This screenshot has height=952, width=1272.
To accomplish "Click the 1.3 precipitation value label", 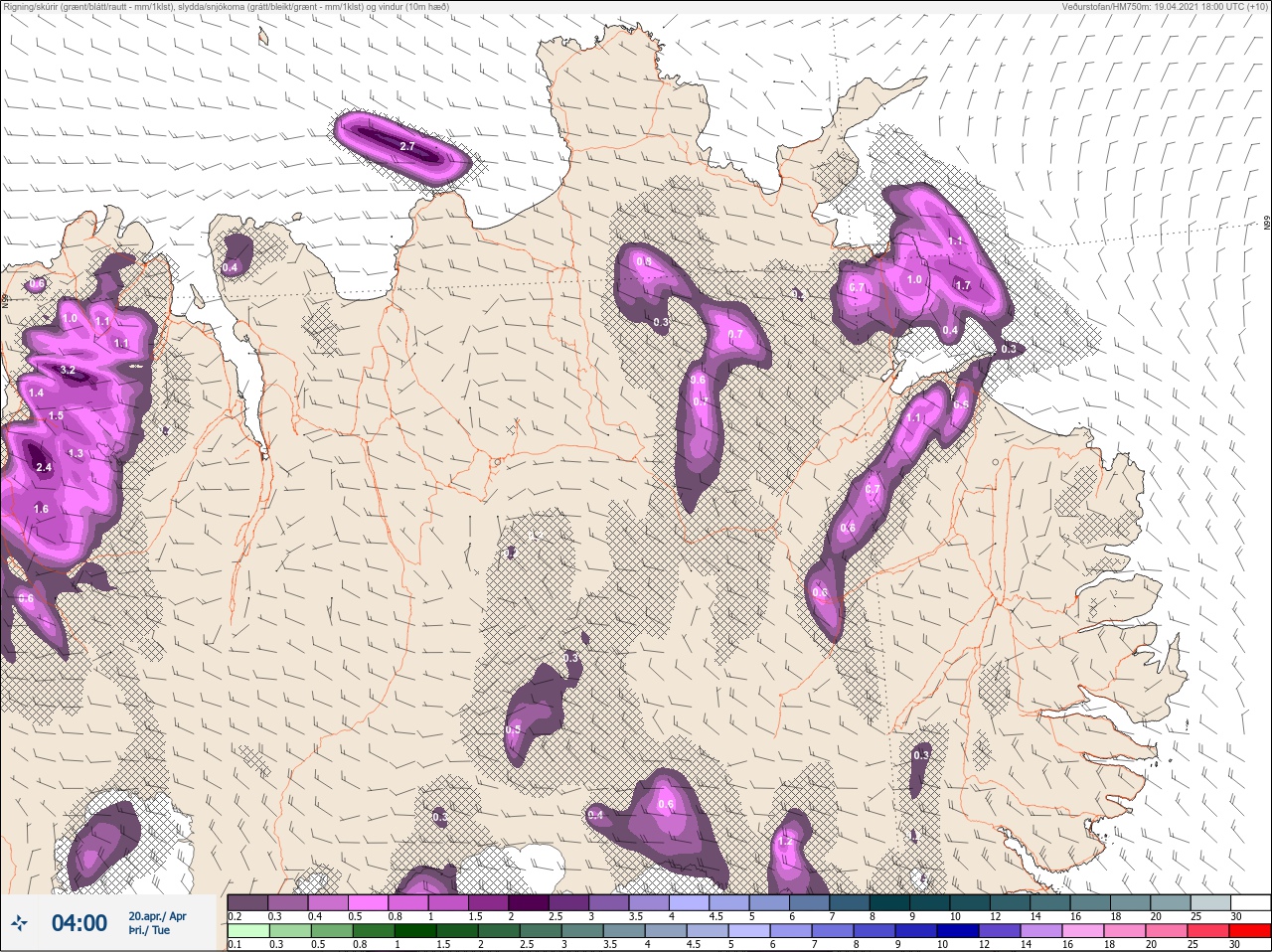I will (77, 453).
